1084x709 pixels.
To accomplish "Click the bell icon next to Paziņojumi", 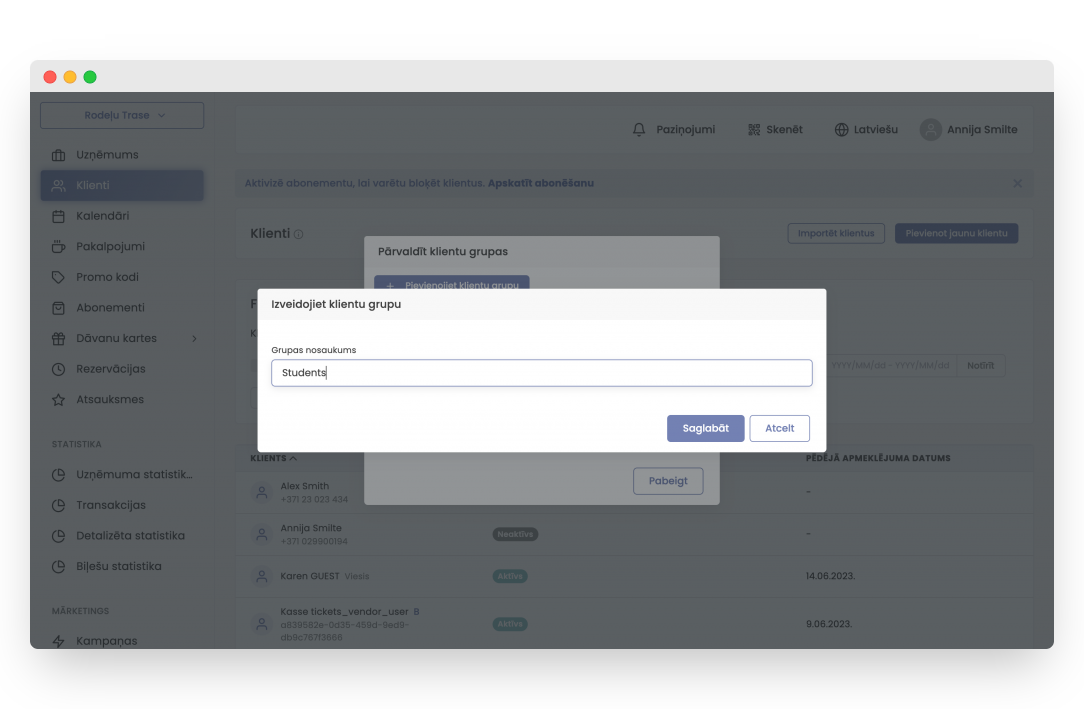I will 639,130.
